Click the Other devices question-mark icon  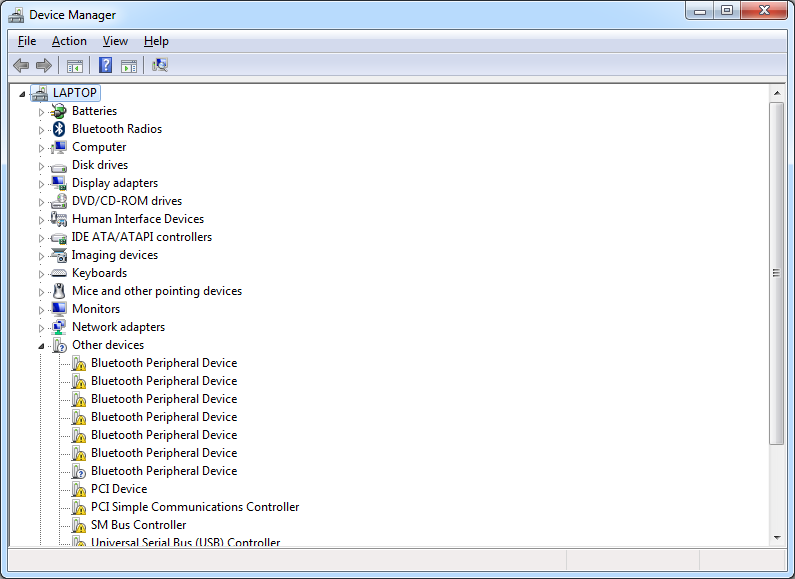[59, 345]
